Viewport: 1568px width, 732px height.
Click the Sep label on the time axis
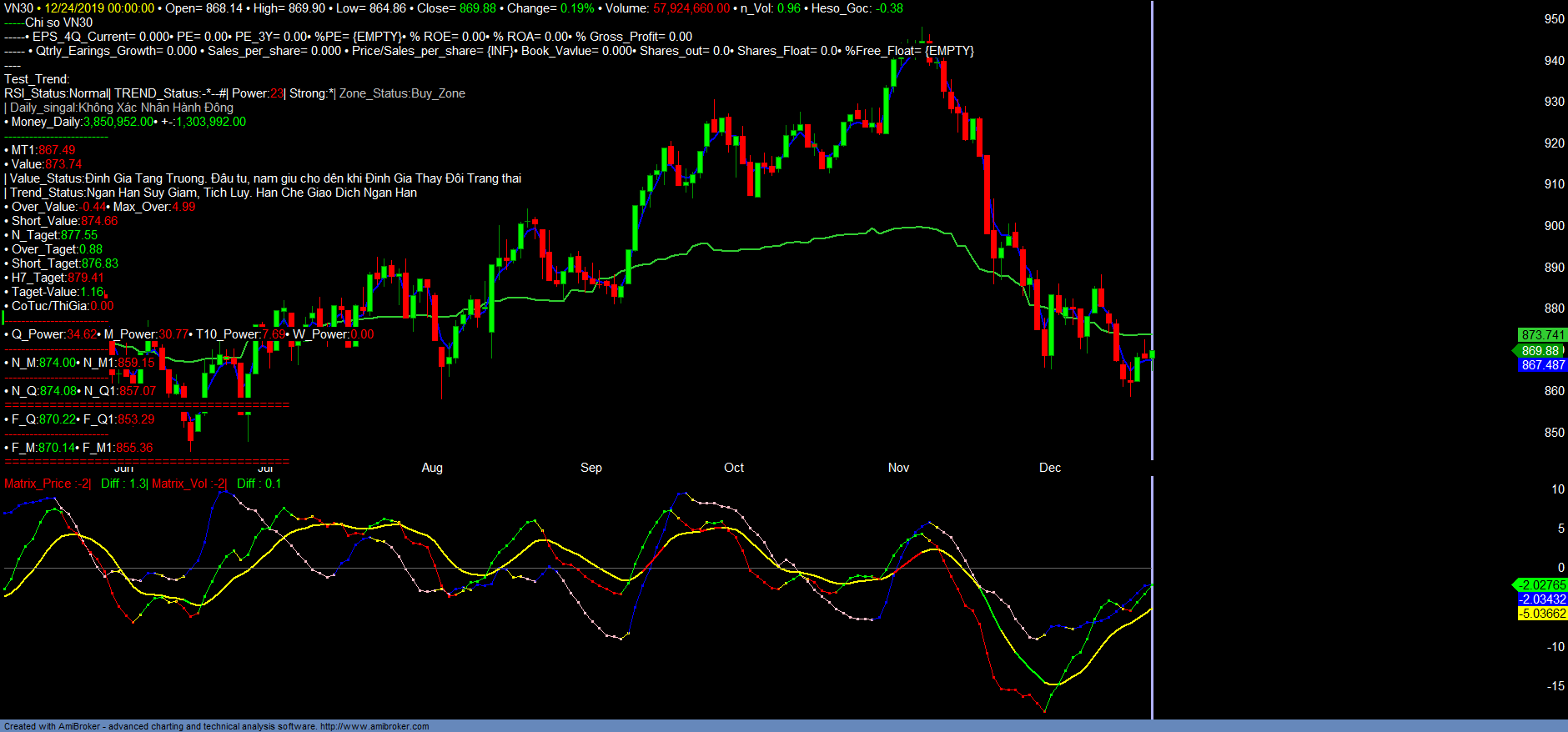point(591,468)
